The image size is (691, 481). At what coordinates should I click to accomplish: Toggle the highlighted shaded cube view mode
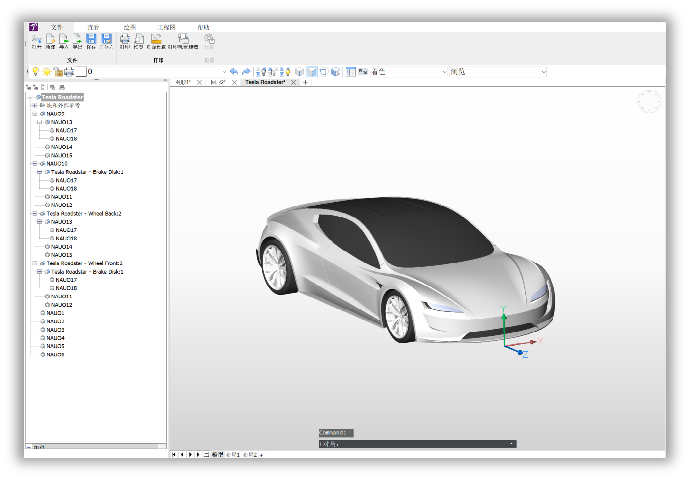point(312,71)
